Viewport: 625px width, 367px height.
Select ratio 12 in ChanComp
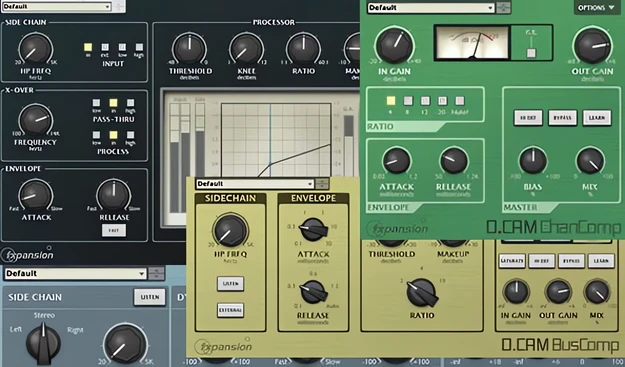point(425,100)
